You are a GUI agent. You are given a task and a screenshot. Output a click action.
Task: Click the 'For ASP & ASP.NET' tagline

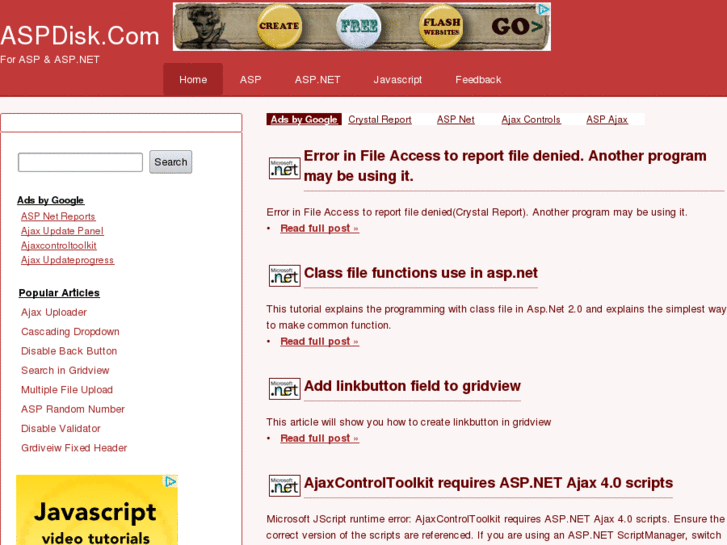pos(50,60)
